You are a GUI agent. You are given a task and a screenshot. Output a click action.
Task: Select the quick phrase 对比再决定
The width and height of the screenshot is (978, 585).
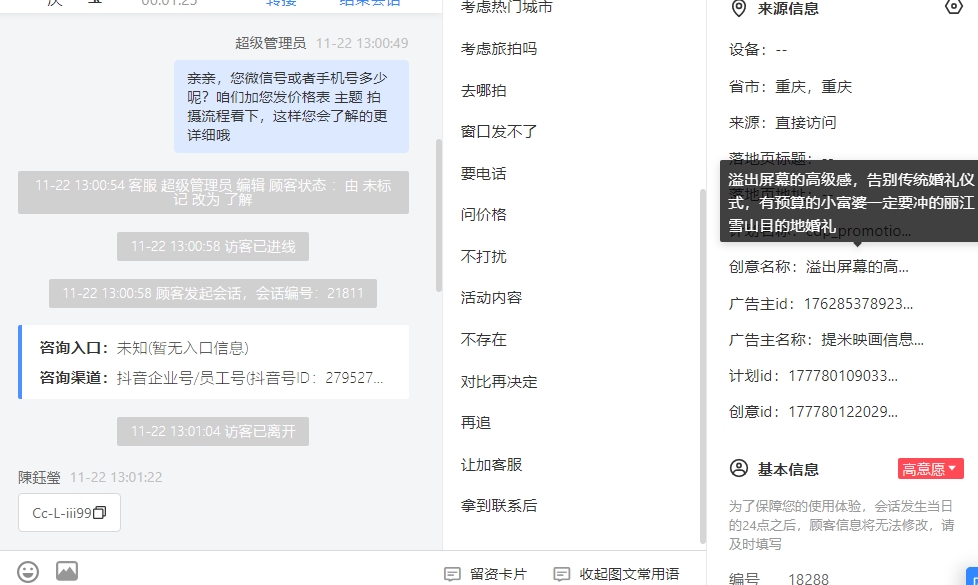499,382
